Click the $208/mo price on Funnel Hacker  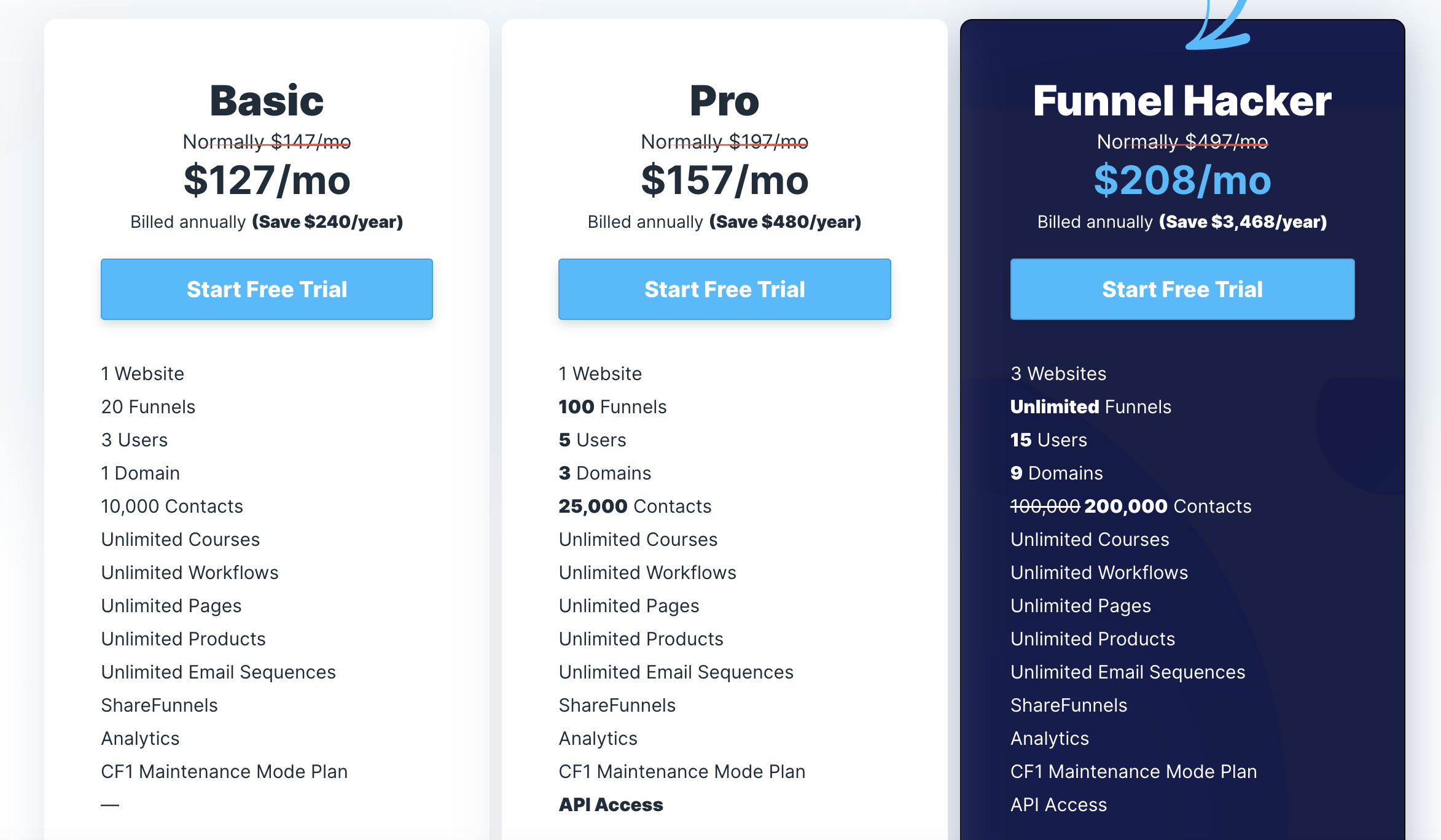(1182, 180)
